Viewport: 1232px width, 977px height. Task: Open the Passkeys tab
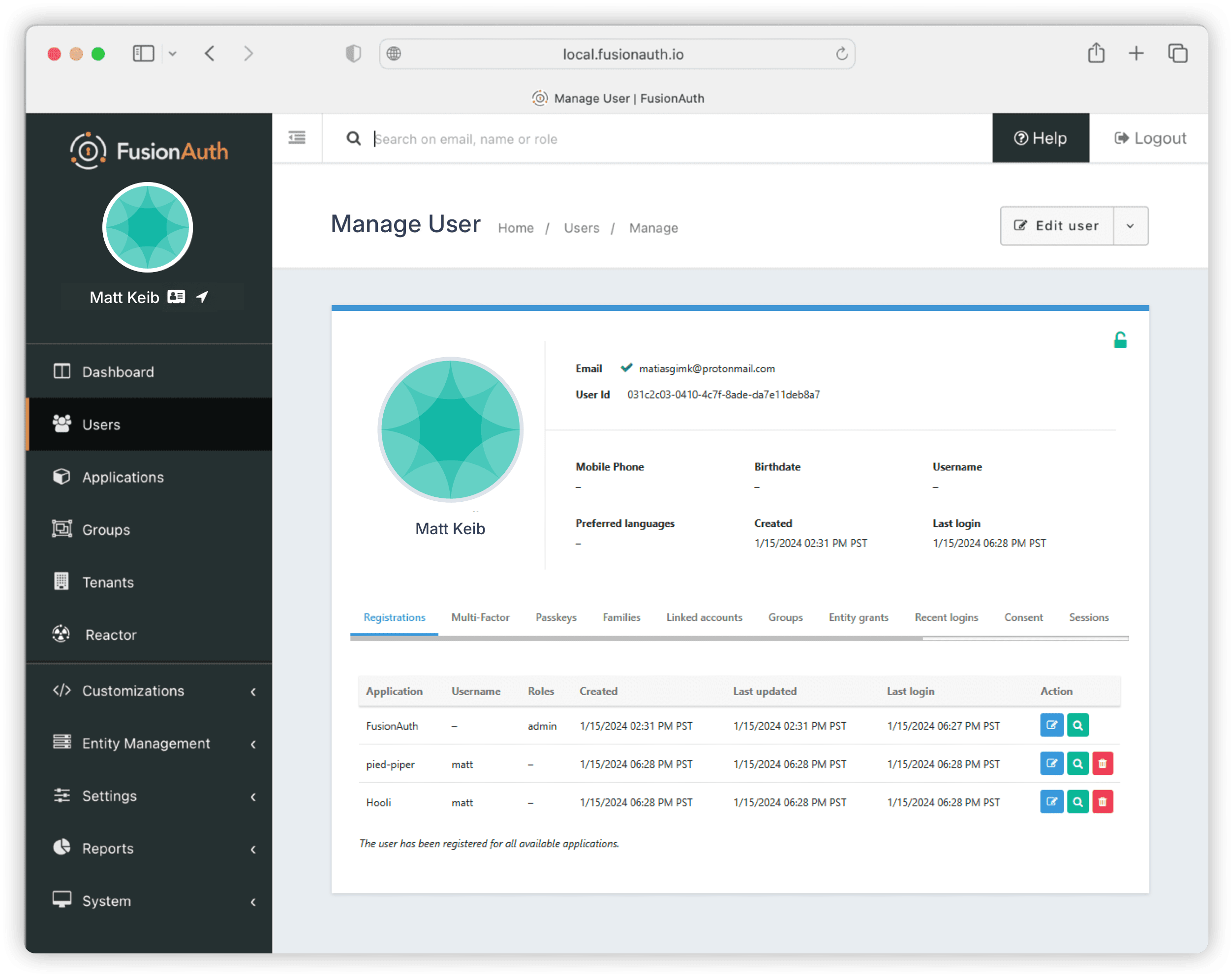pos(556,617)
